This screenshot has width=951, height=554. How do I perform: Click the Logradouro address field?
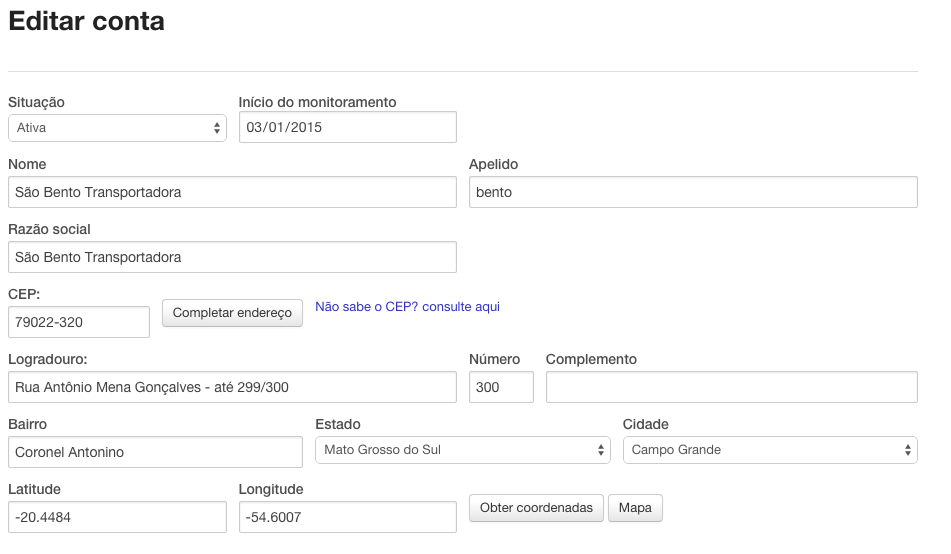(232, 387)
